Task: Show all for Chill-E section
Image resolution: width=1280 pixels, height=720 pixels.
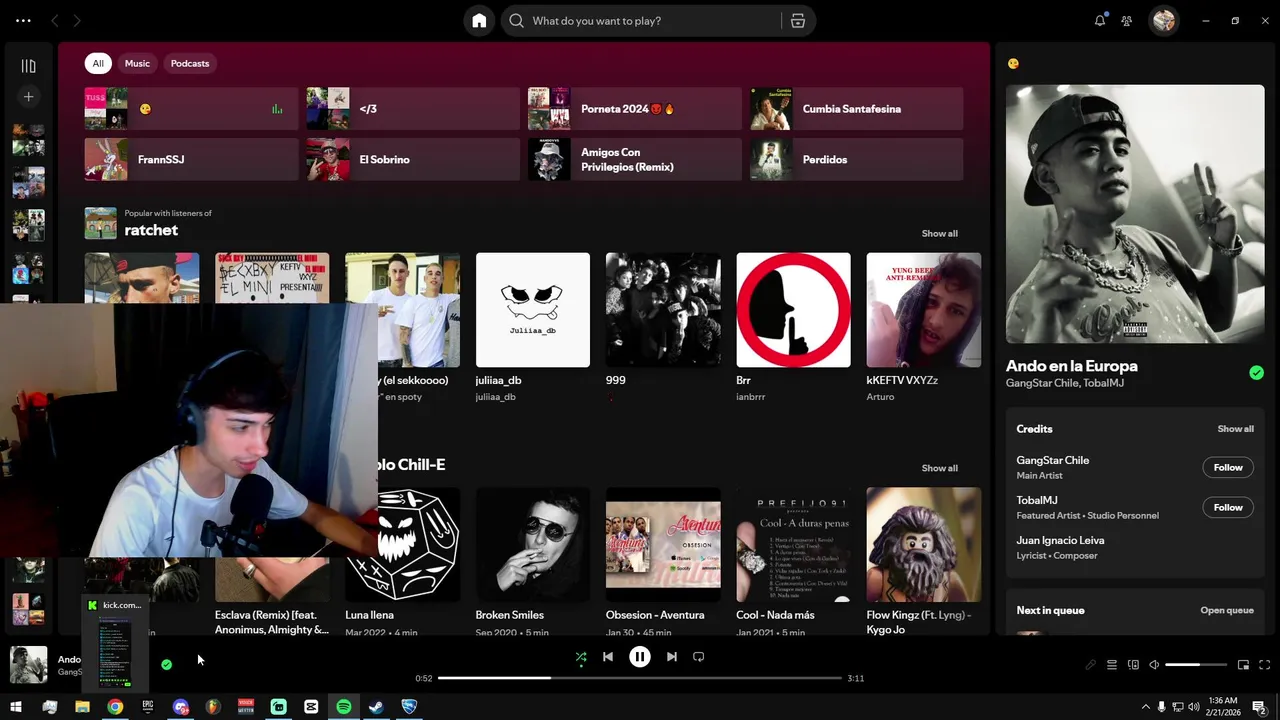Action: tap(939, 468)
